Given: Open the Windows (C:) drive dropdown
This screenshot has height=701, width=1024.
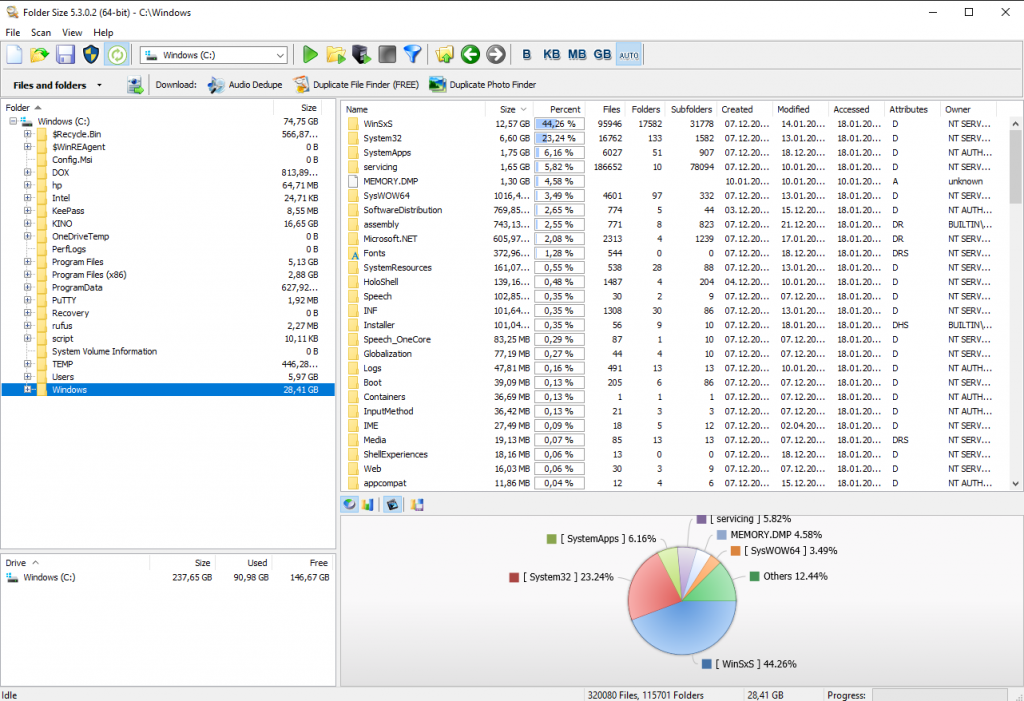Looking at the screenshot, I should click(280, 56).
